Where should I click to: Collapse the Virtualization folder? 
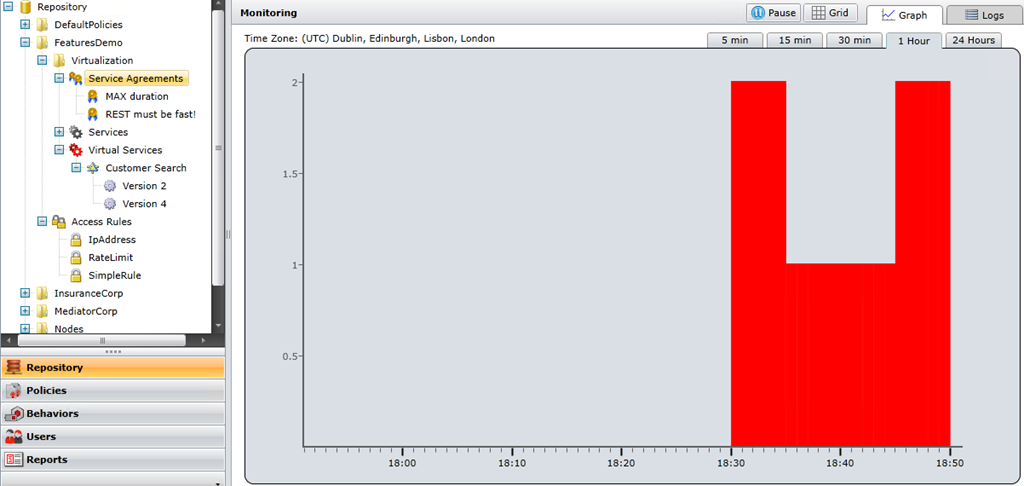pyautogui.click(x=42, y=61)
